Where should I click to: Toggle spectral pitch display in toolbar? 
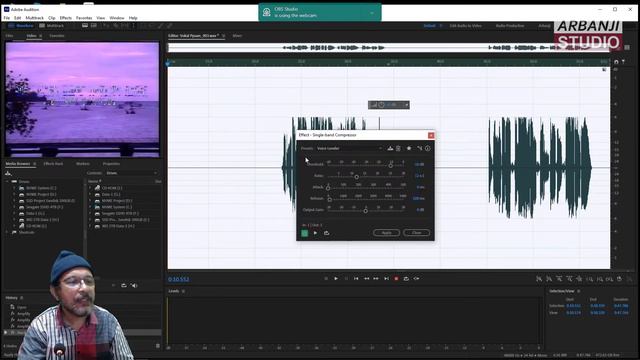pos(94,26)
